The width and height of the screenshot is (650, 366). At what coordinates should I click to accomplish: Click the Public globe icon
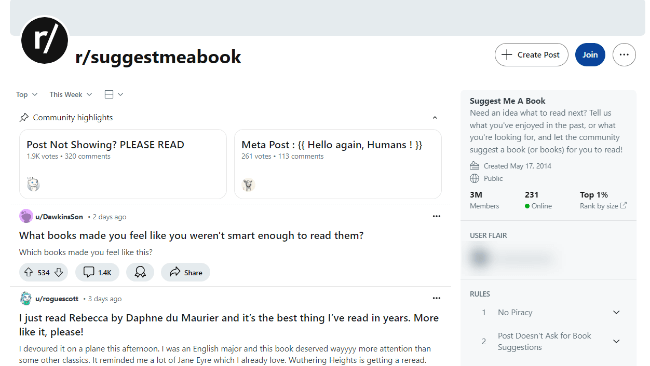(474, 179)
